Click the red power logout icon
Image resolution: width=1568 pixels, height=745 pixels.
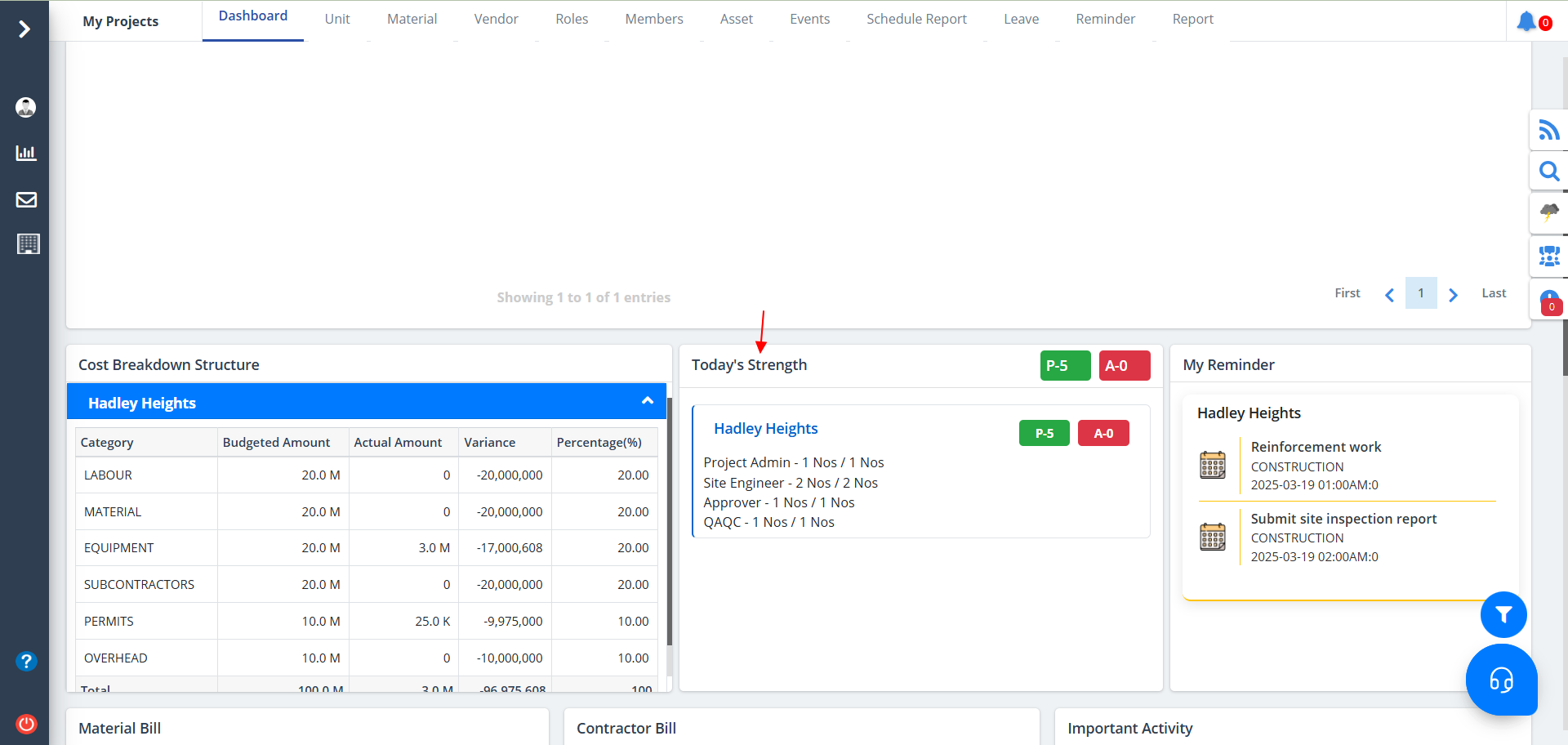tap(26, 723)
